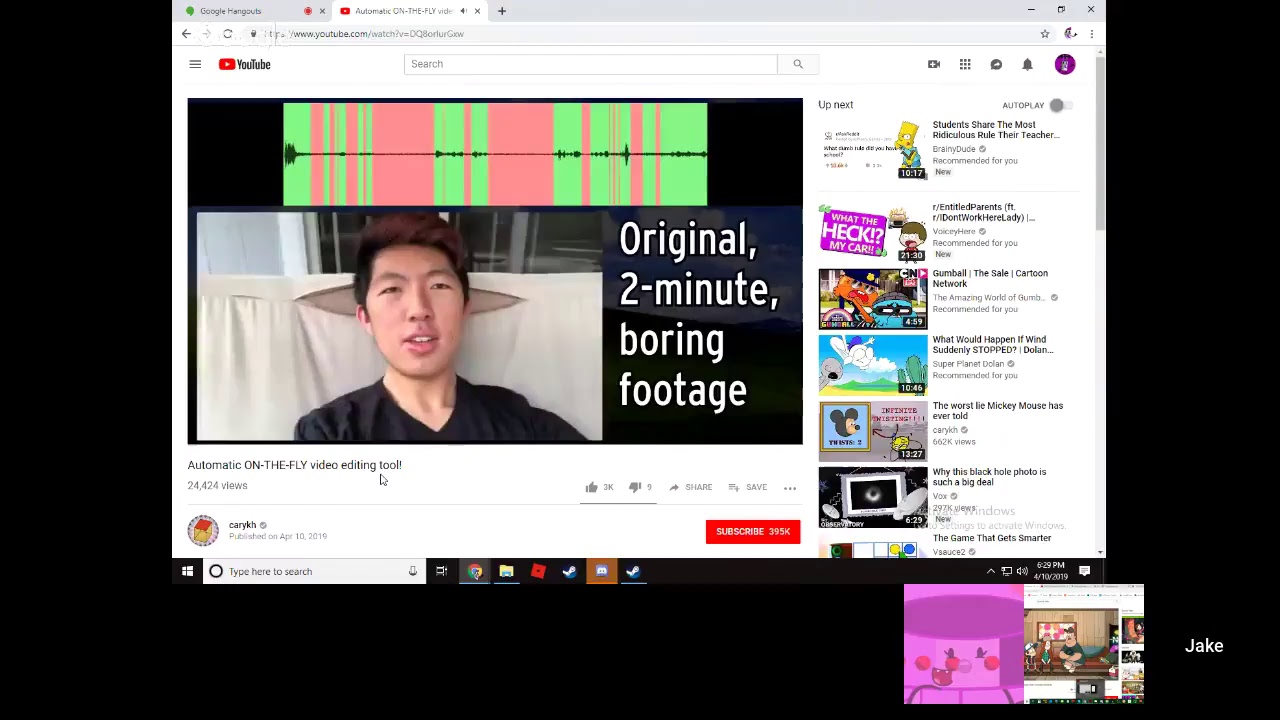Open the carykh channel name link

point(242,525)
